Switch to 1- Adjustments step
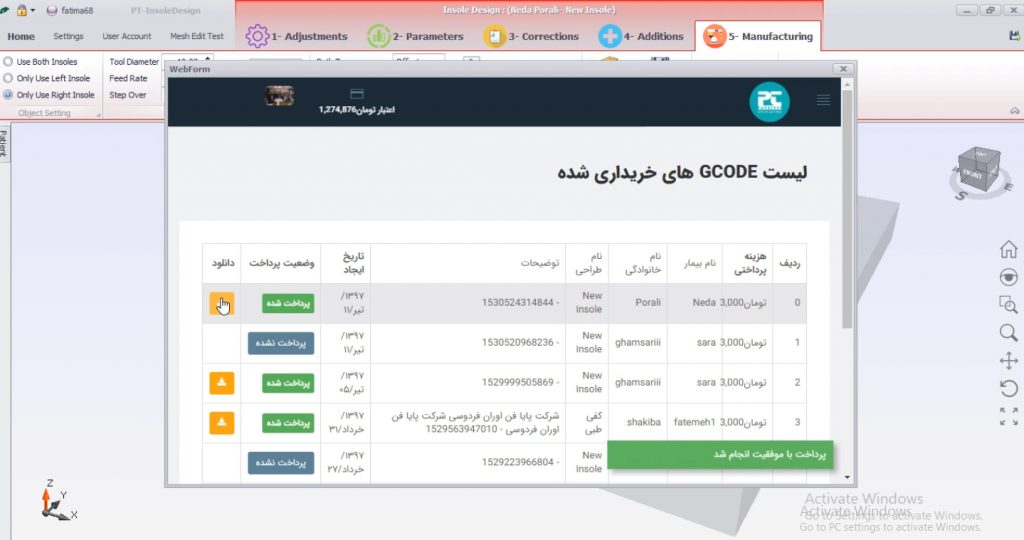 pos(296,37)
